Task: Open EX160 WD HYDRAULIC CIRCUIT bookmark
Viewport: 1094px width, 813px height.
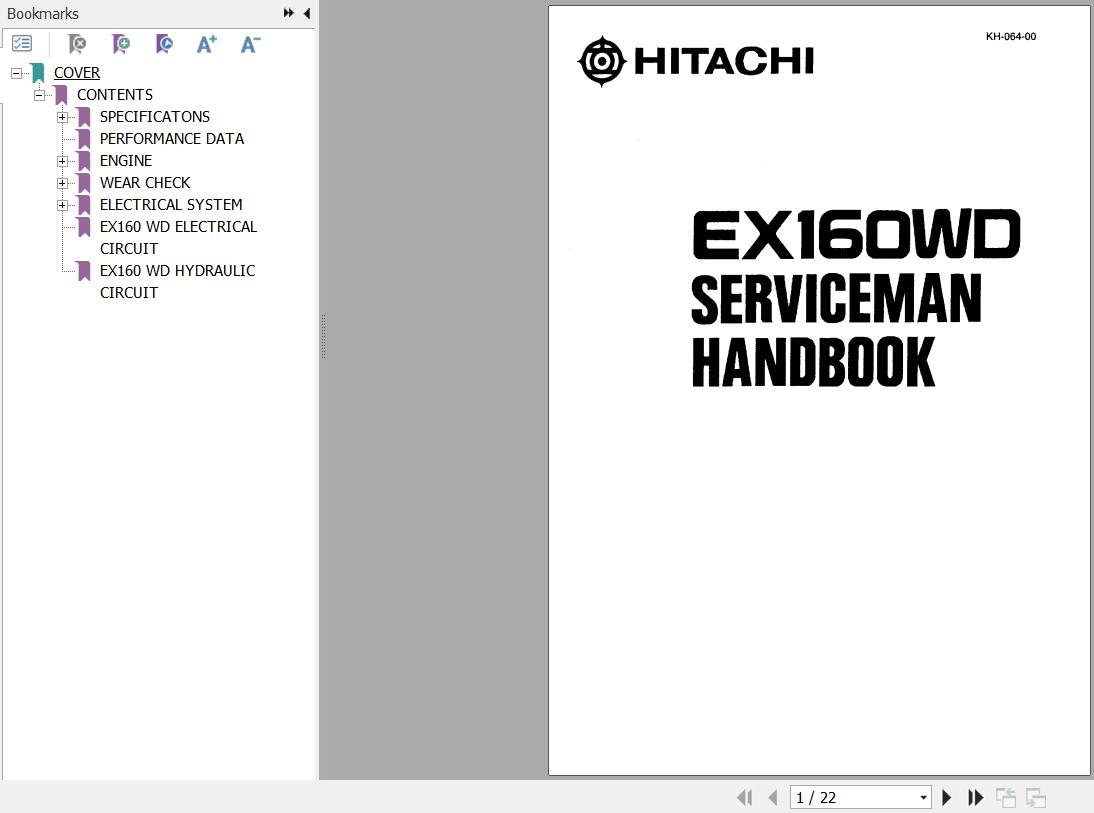Action: (177, 281)
